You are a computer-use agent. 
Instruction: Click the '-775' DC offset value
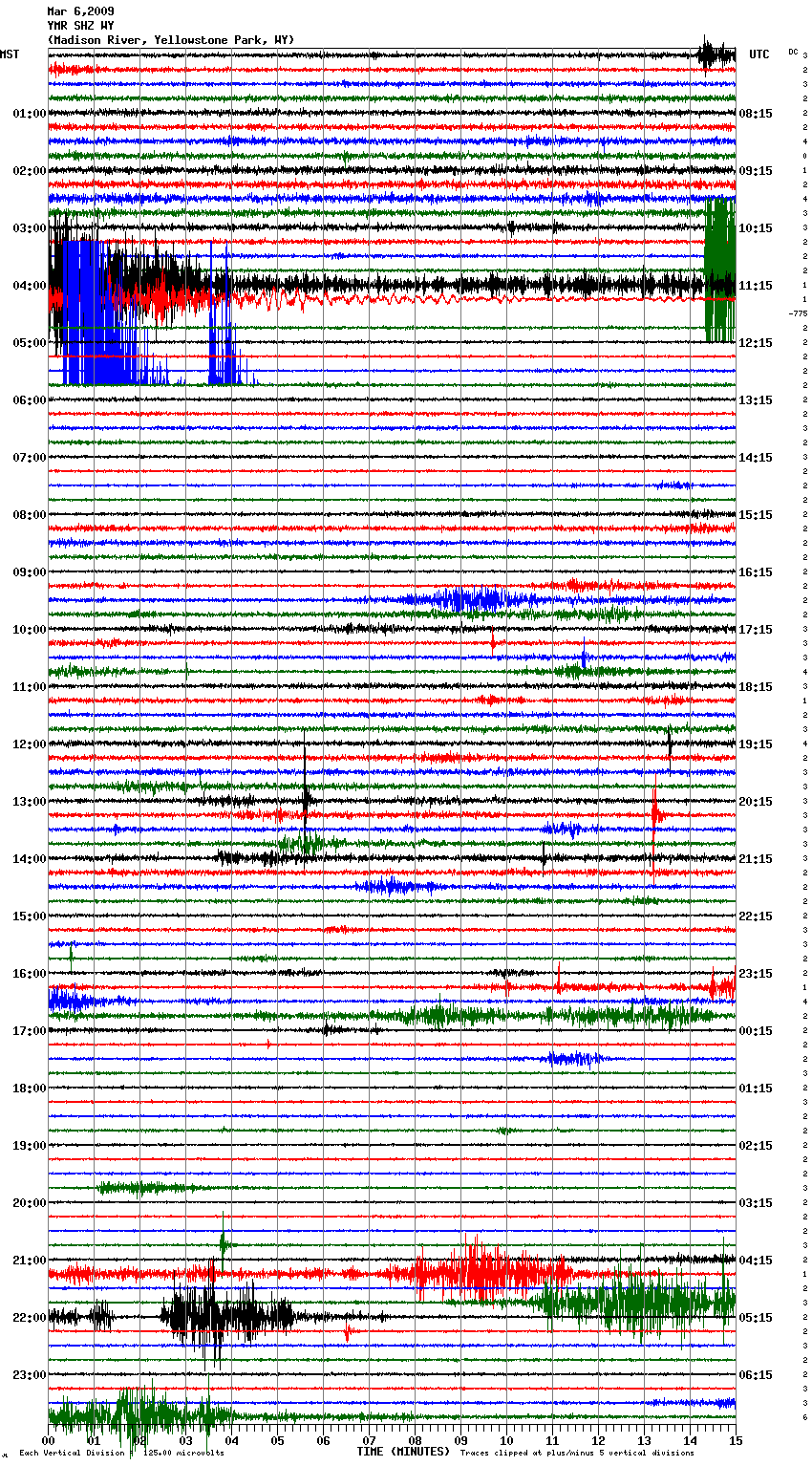(798, 313)
